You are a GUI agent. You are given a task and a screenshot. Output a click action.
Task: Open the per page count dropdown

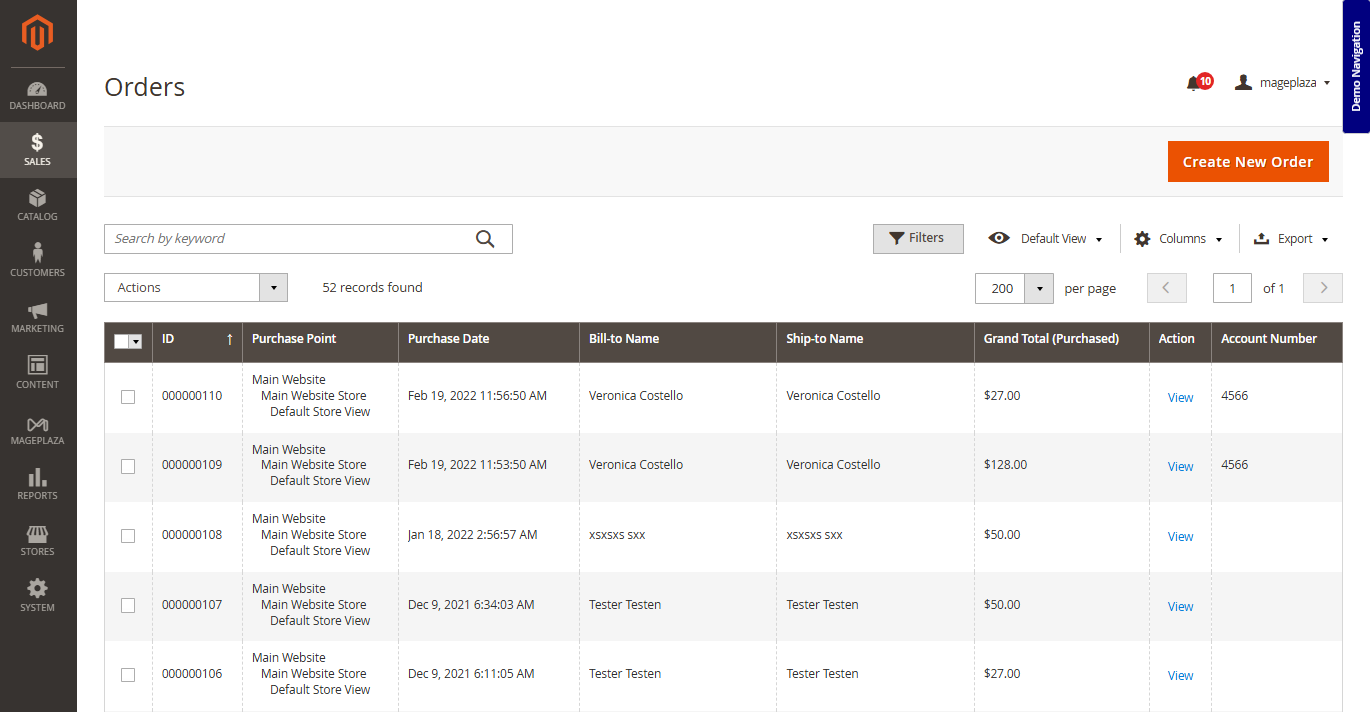coord(1040,288)
